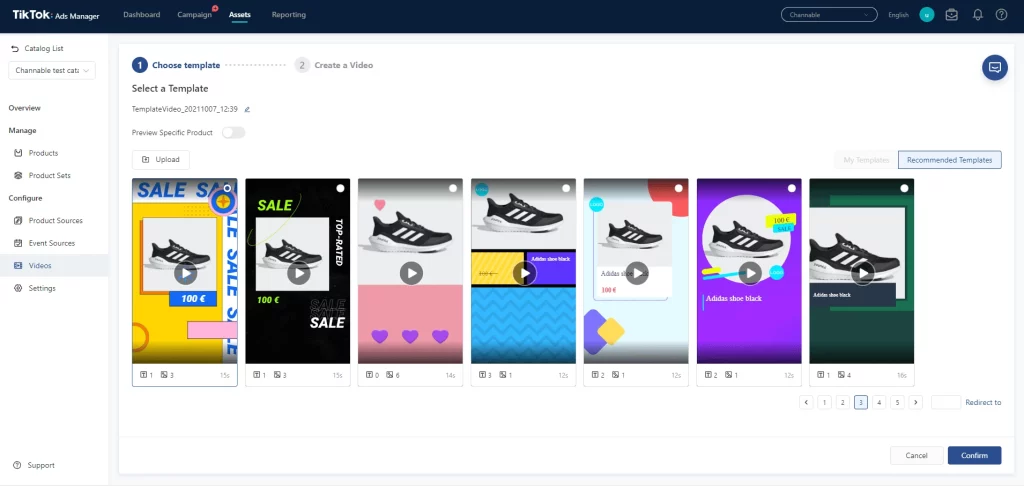The height and width of the screenshot is (486, 1024).
Task: Select the black SALE template radio button
Action: tap(341, 188)
